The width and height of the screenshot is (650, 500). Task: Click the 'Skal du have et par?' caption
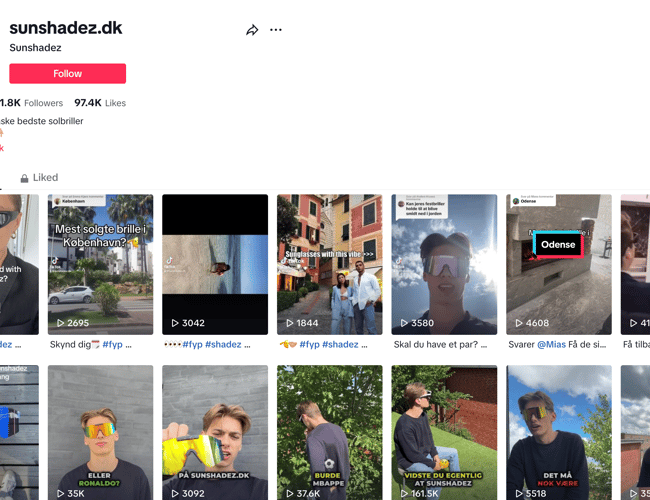coord(440,345)
